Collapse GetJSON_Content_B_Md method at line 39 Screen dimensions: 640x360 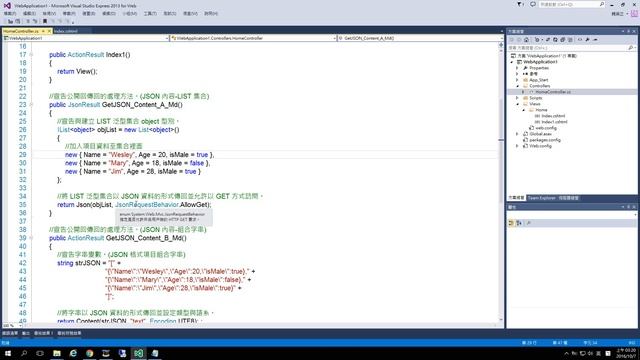(31, 238)
